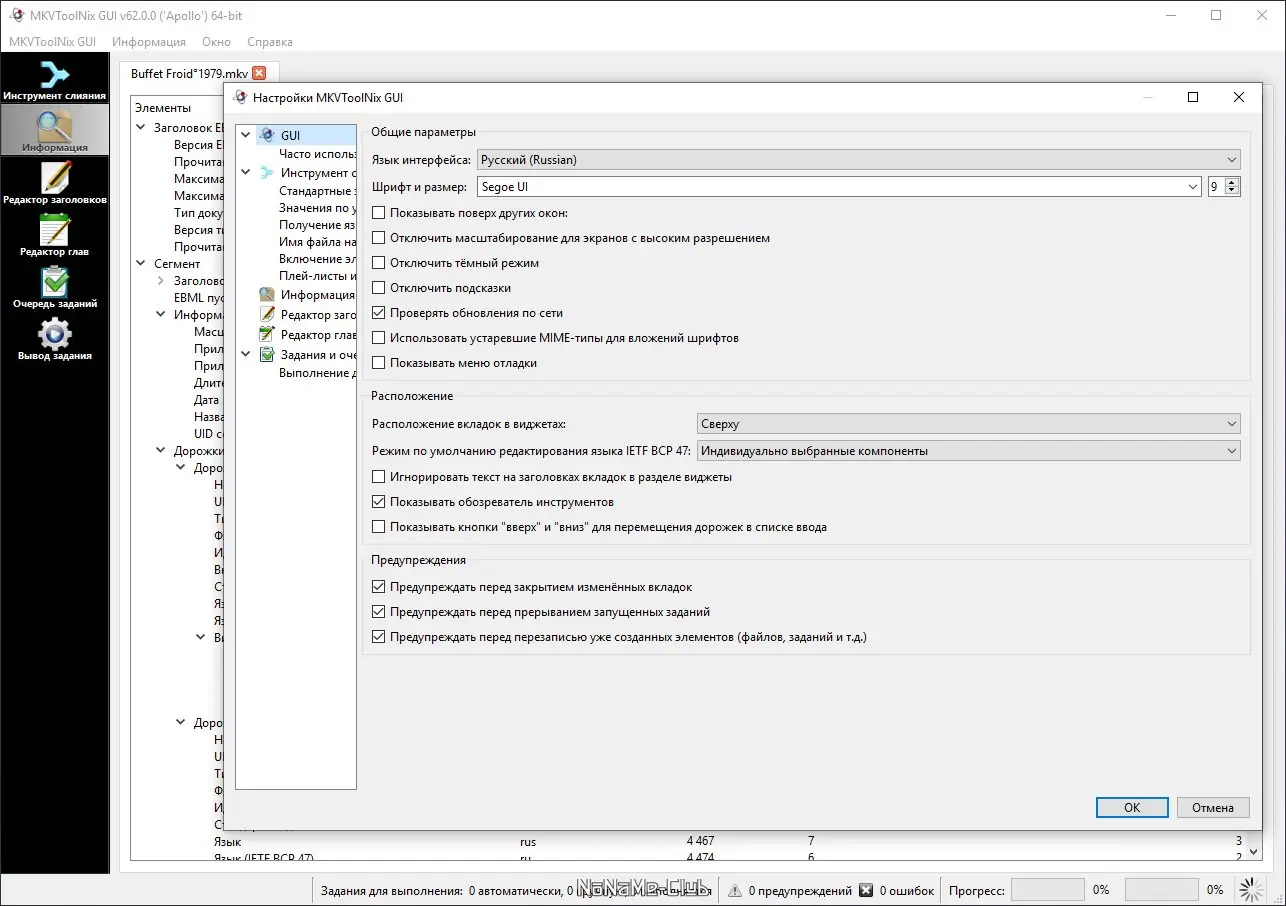The image size is (1286, 906).
Task: Decrease the font size with the down arrow
Action: point(1233,192)
